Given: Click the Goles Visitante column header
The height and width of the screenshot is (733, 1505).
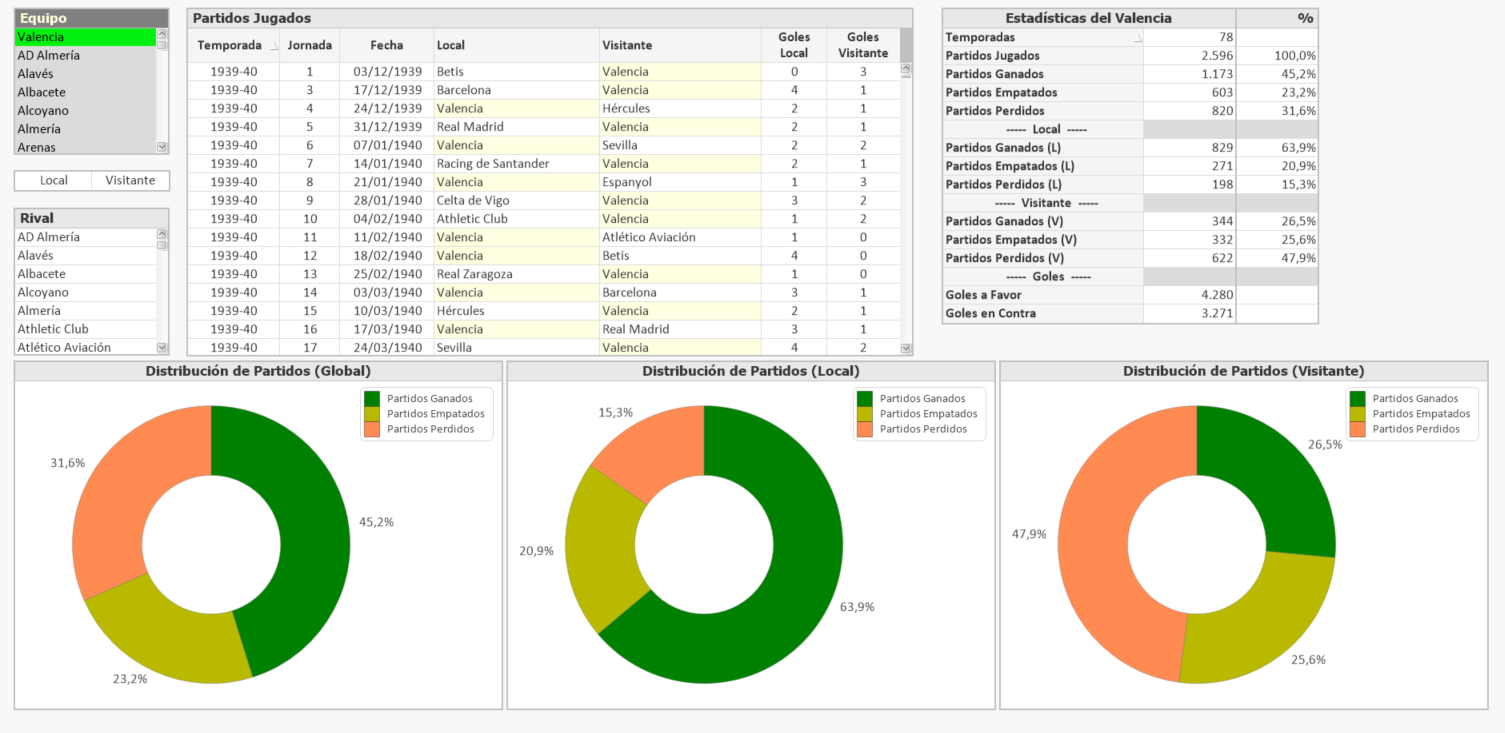Looking at the screenshot, I should (863, 45).
